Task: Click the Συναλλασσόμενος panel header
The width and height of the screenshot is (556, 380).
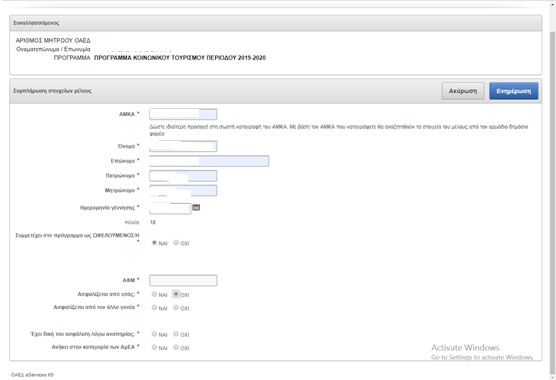Action: [x=276, y=23]
